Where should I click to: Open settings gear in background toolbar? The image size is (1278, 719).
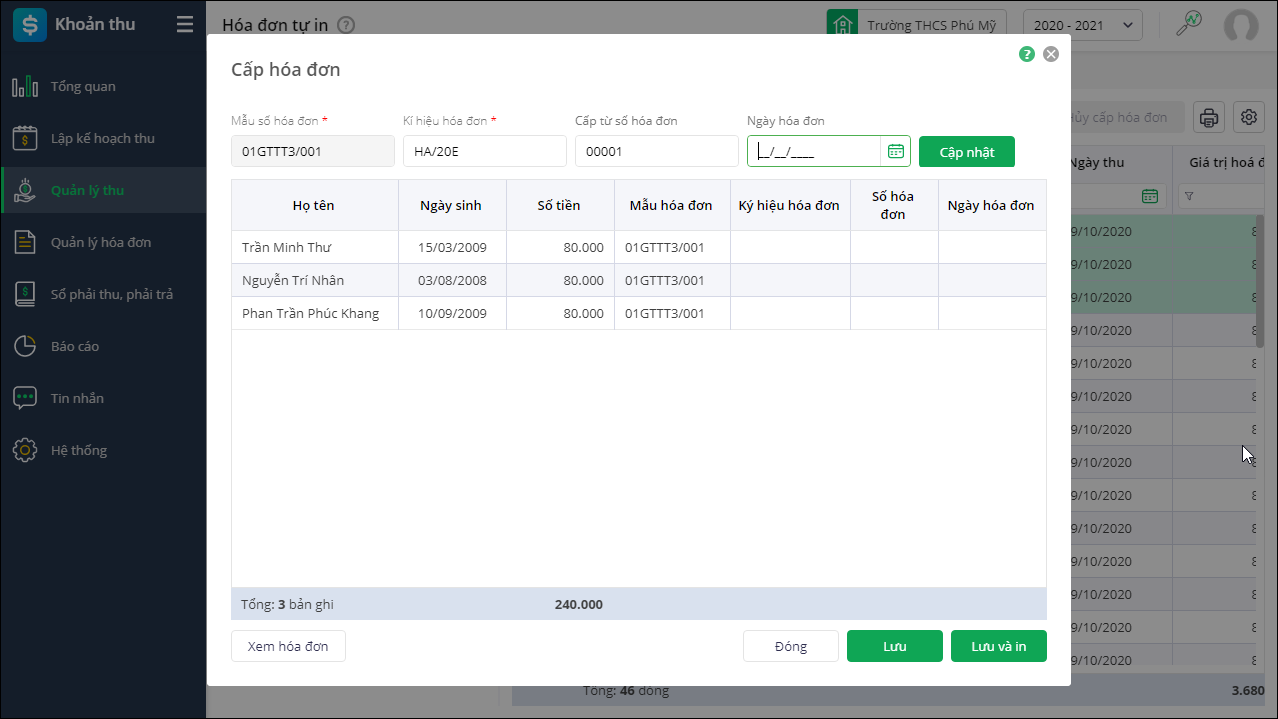[1249, 117]
